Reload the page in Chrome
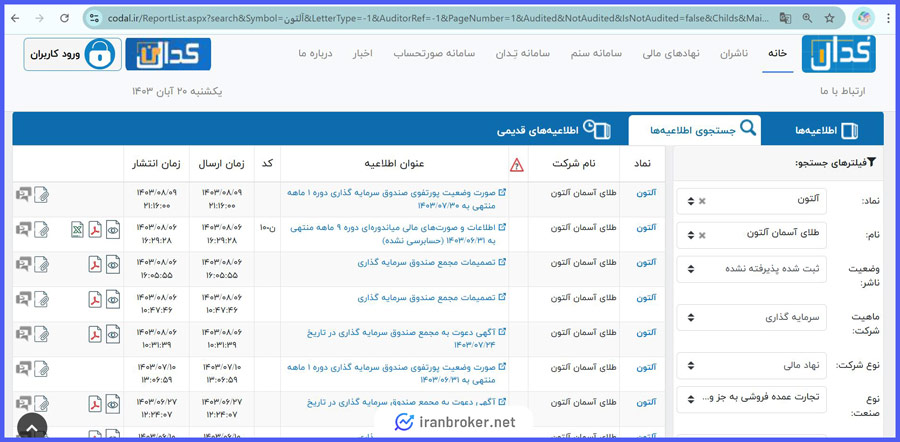The height and width of the screenshot is (442, 900). click(64, 18)
